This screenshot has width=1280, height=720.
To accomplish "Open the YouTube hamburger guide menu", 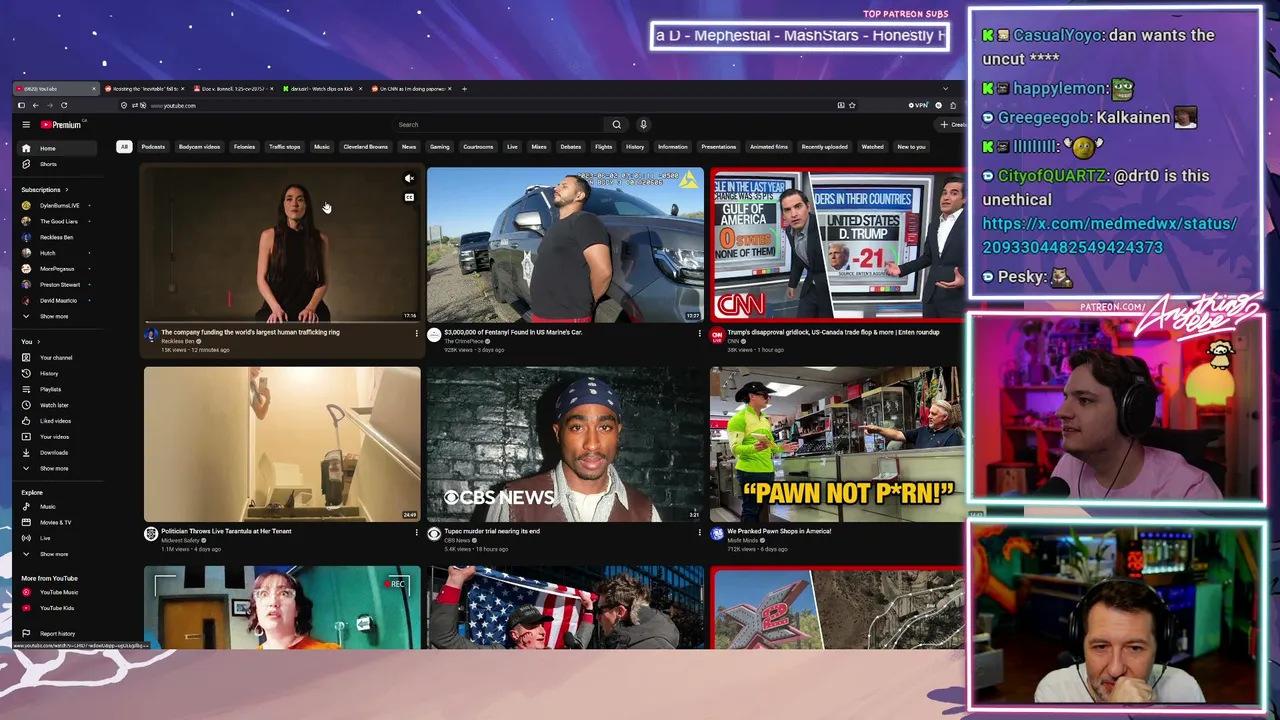I will point(26,125).
